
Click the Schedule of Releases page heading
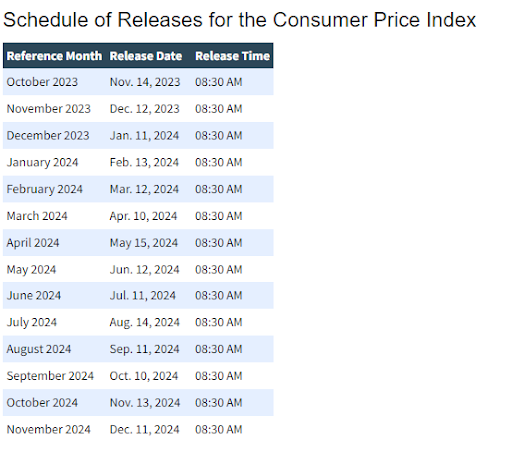[x=239, y=19]
